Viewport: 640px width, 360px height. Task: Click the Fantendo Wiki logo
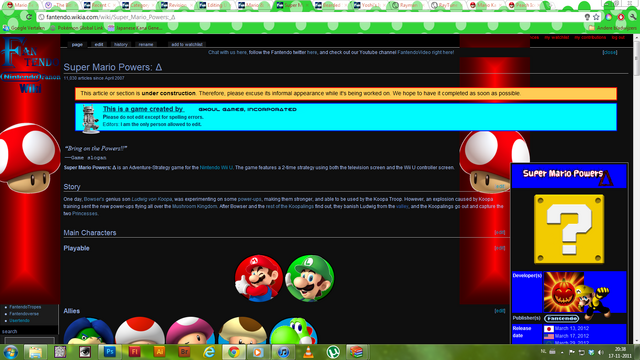[x=31, y=65]
